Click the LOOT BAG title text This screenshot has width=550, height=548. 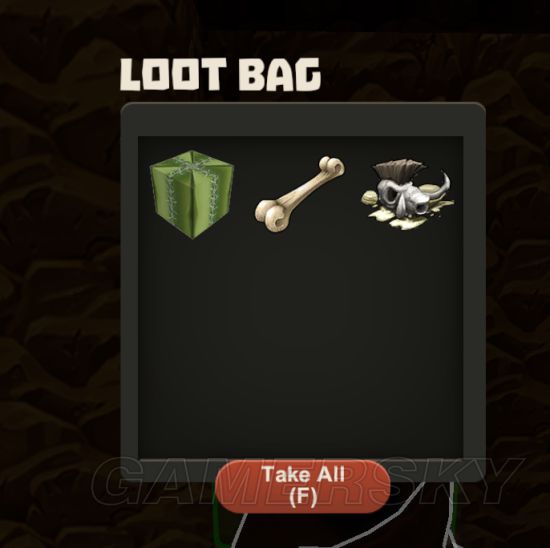(x=221, y=75)
